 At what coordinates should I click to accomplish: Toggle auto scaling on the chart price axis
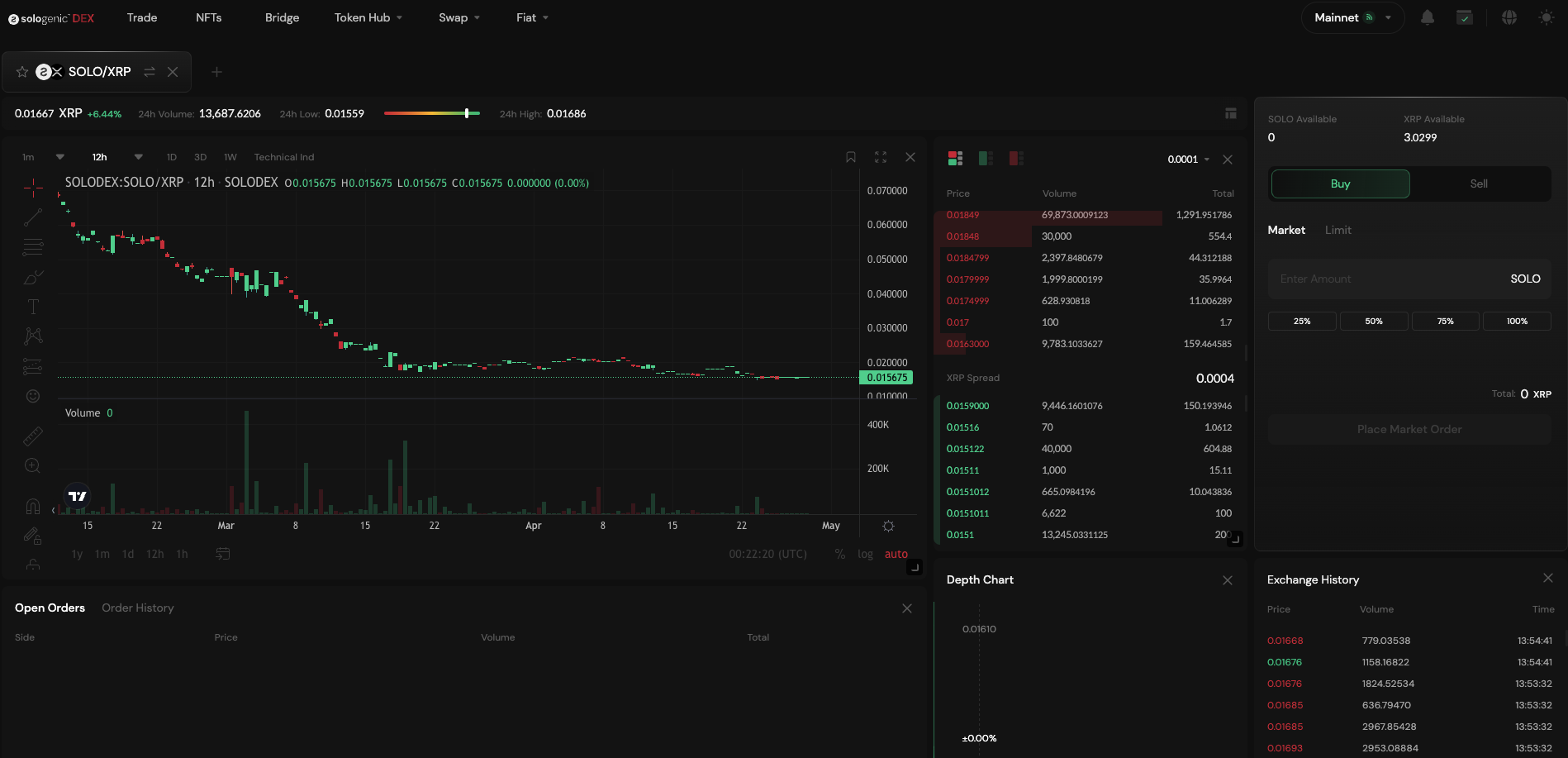[x=896, y=554]
